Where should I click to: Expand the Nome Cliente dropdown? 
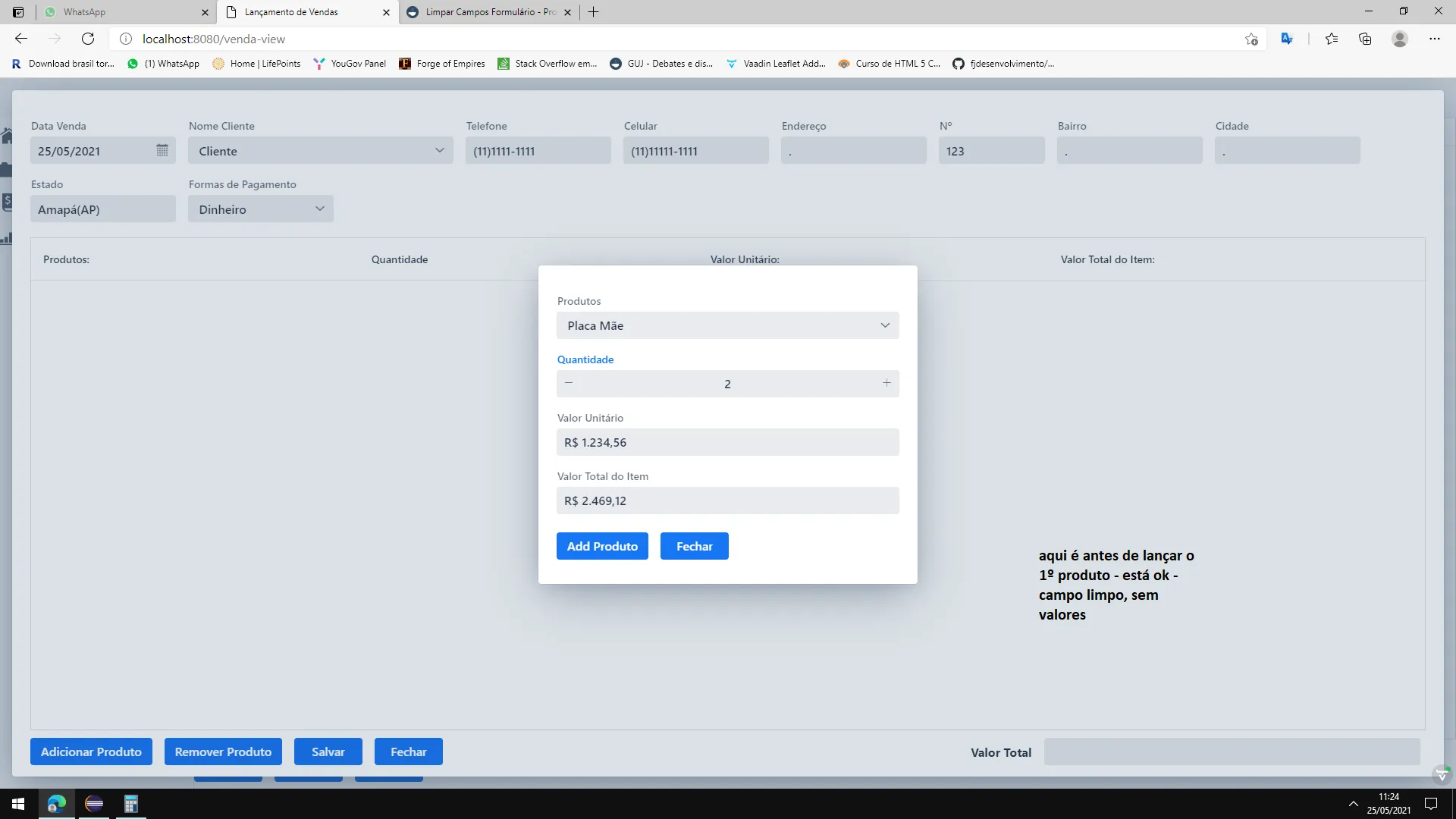point(439,150)
